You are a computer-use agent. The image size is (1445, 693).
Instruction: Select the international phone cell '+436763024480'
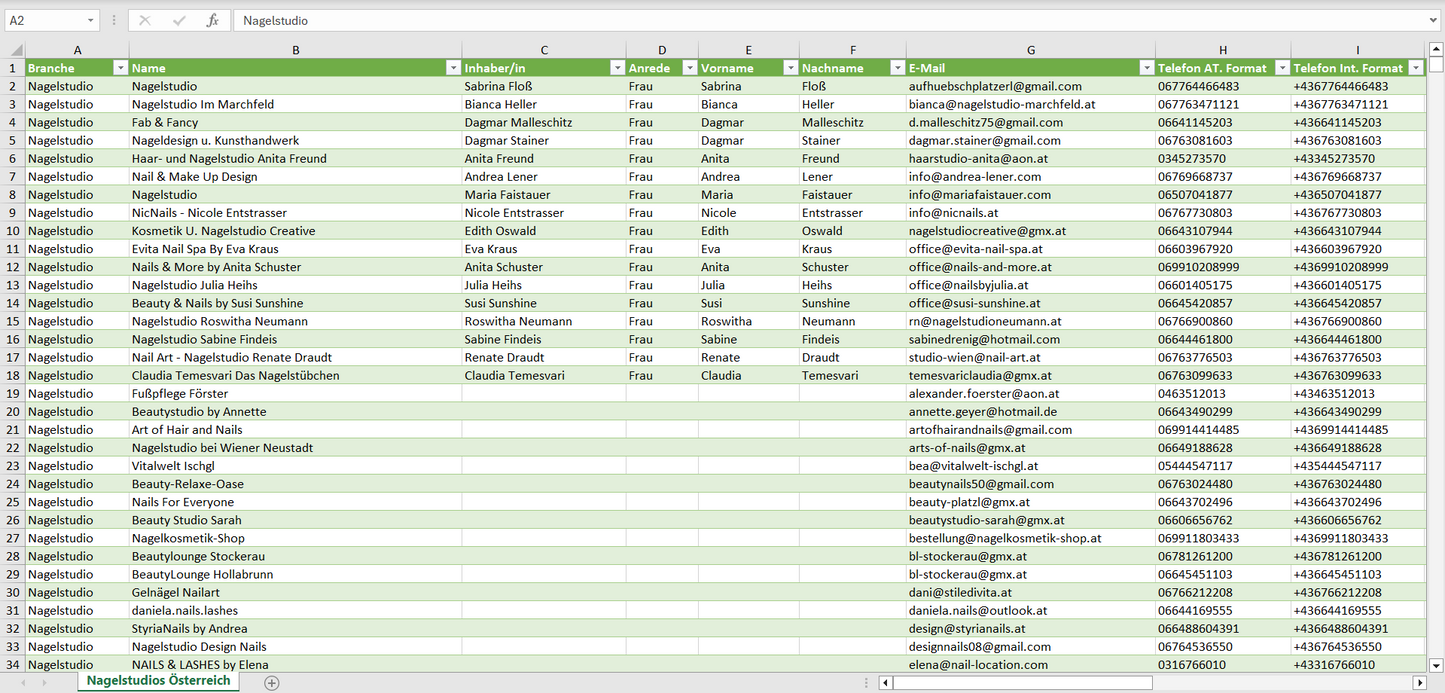coord(1358,484)
